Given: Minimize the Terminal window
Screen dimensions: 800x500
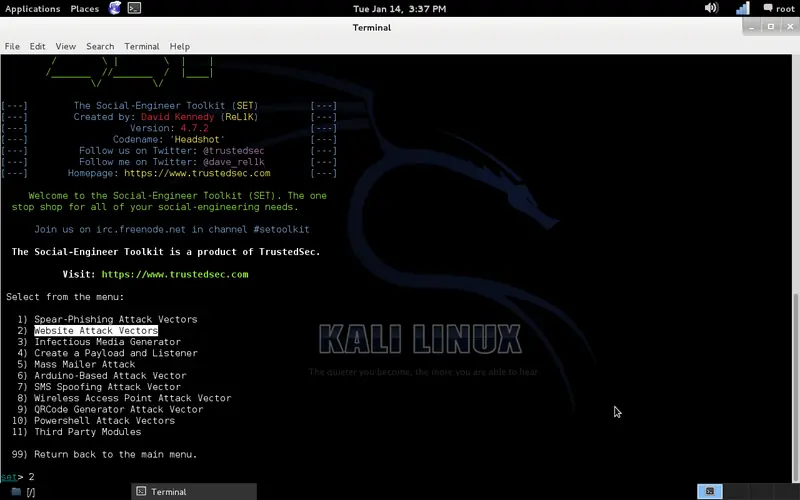Looking at the screenshot, I should click(x=752, y=27).
